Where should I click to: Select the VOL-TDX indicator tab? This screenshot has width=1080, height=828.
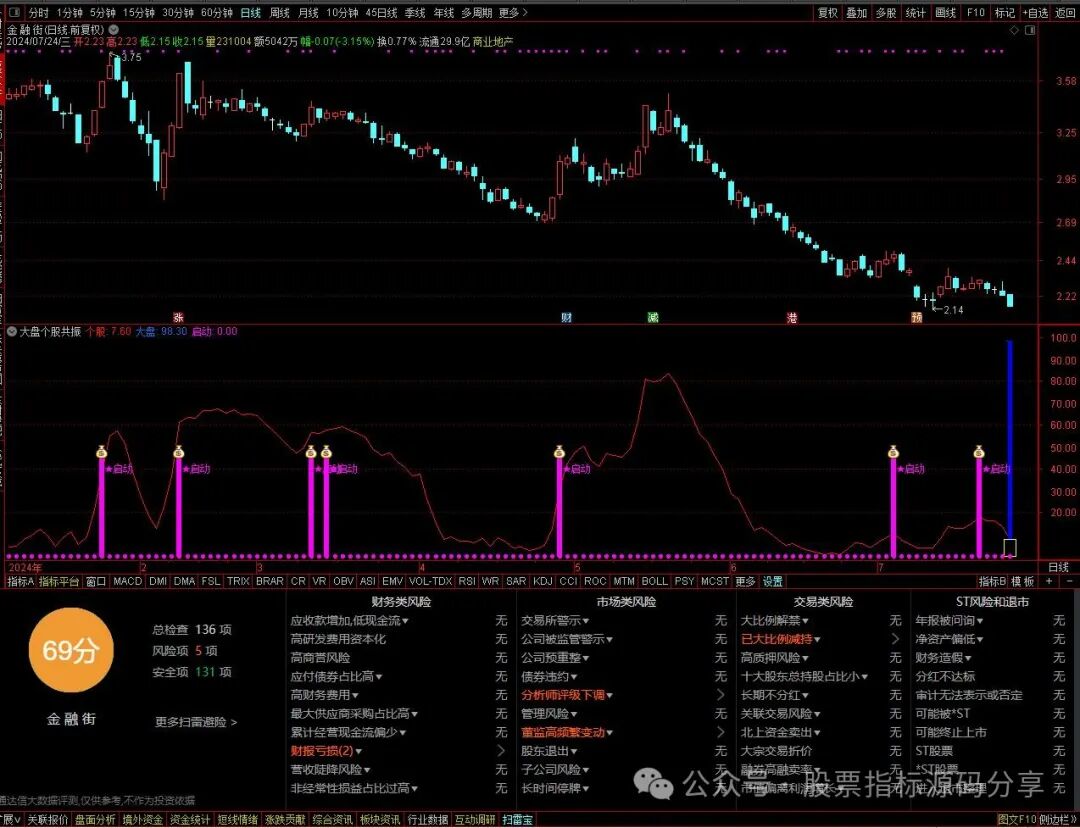(x=430, y=581)
